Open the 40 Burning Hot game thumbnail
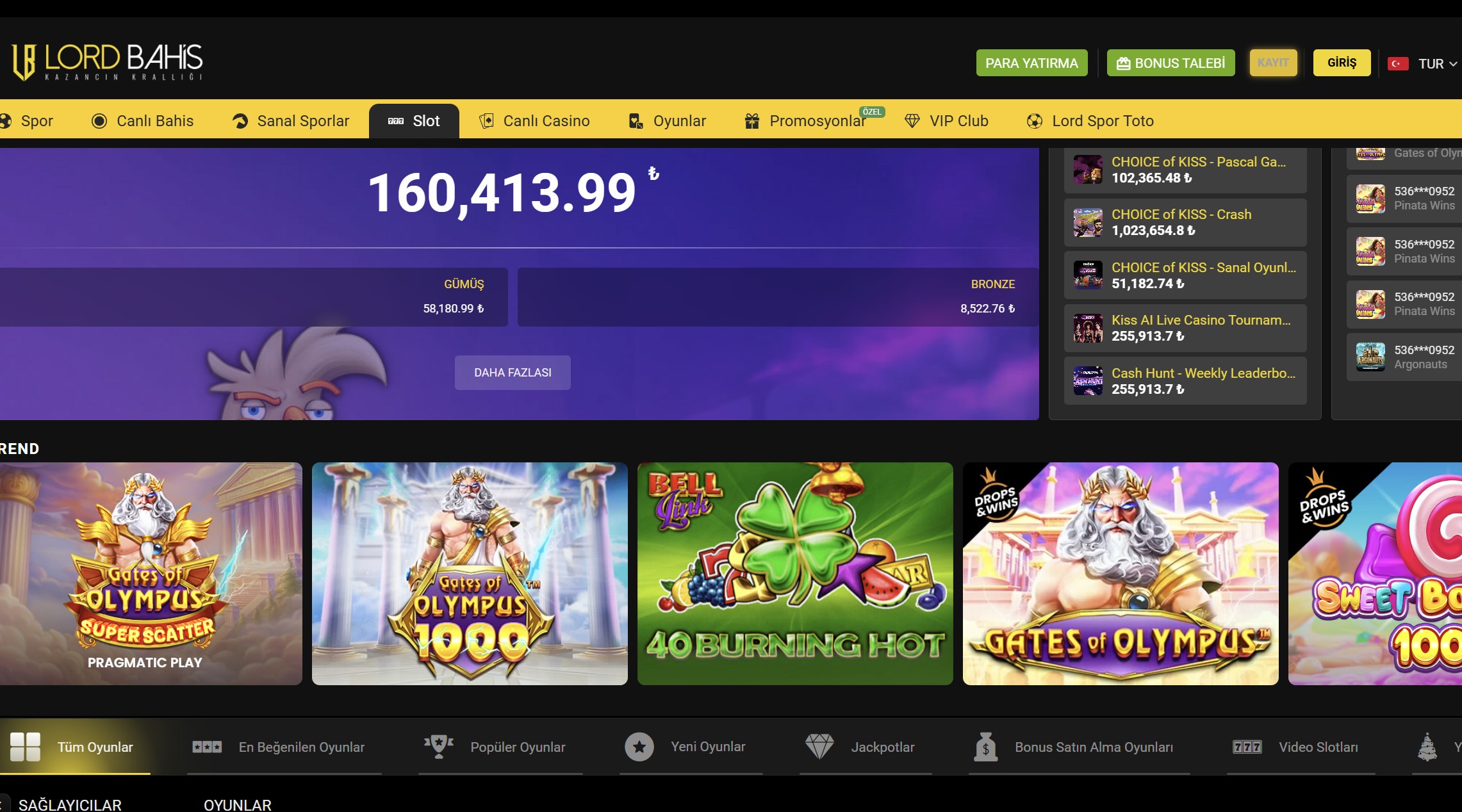 coord(795,574)
